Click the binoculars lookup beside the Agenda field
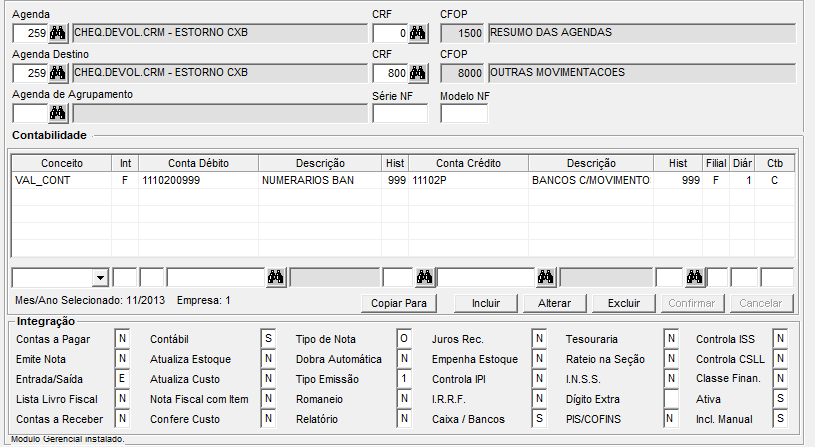 57,33
